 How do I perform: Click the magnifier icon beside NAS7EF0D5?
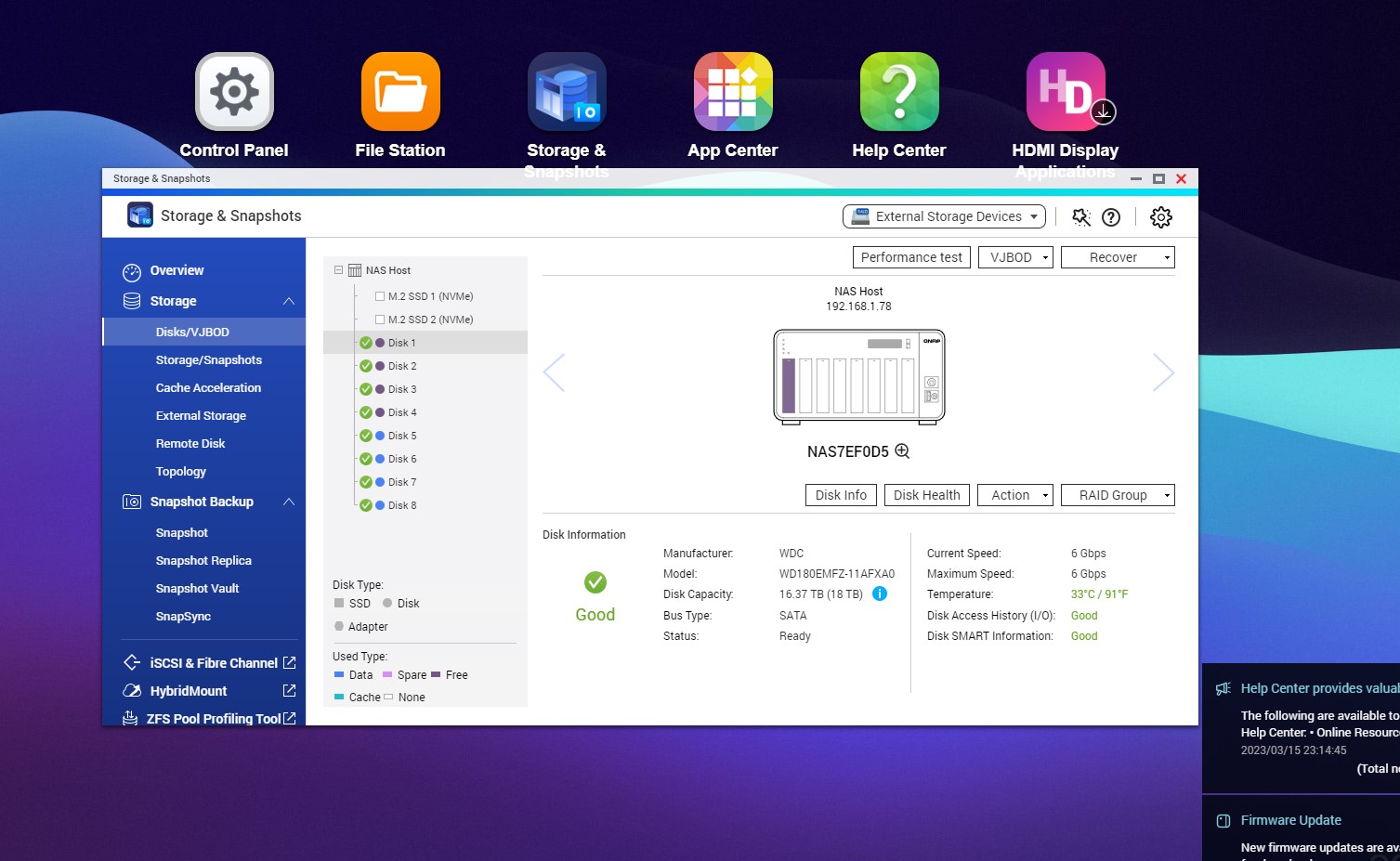[x=902, y=451]
